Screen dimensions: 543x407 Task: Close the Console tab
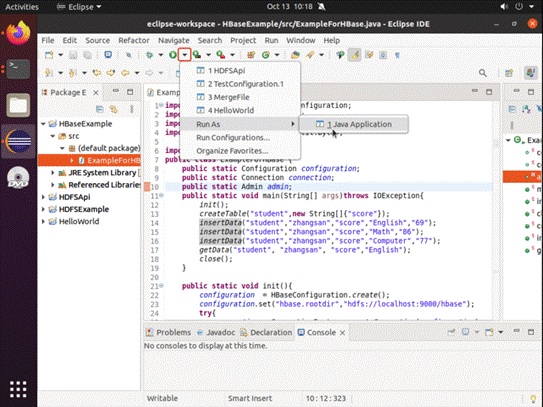[342, 333]
